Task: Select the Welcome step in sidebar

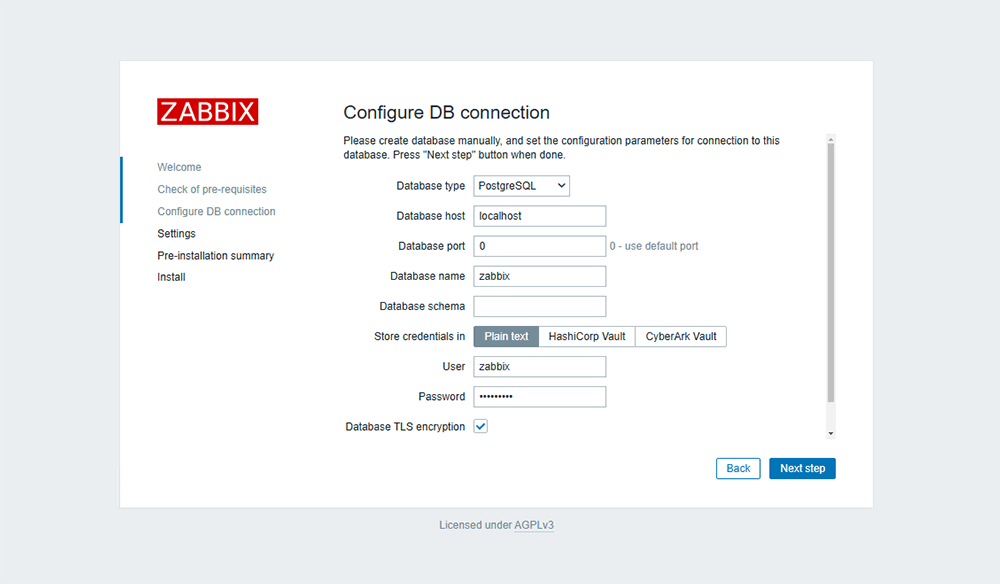Action: [x=179, y=167]
